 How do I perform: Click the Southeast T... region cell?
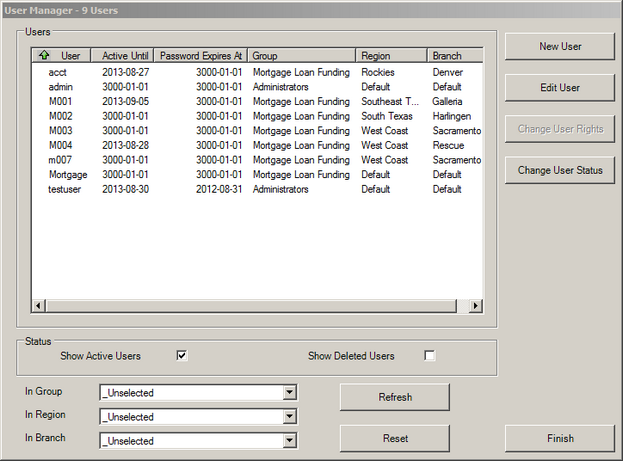(x=390, y=102)
